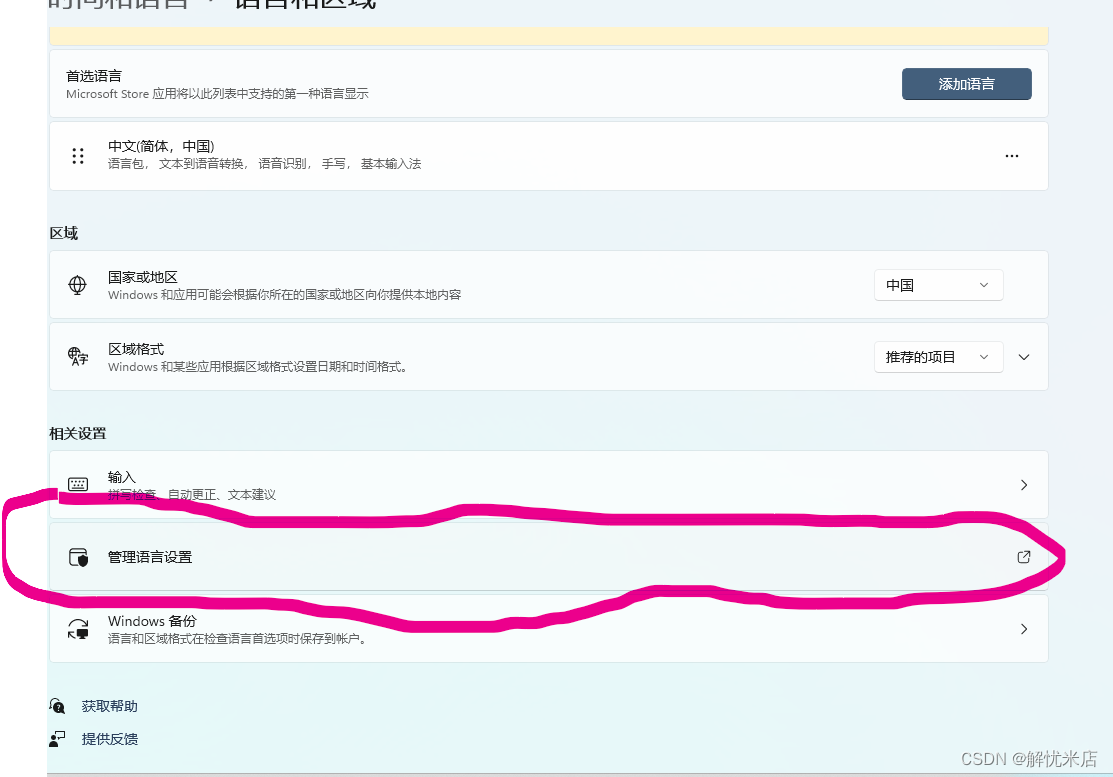The height and width of the screenshot is (777, 1113).
Task: Click the drag handle dots beside 中文(简体，中国)
Action: click(x=77, y=156)
